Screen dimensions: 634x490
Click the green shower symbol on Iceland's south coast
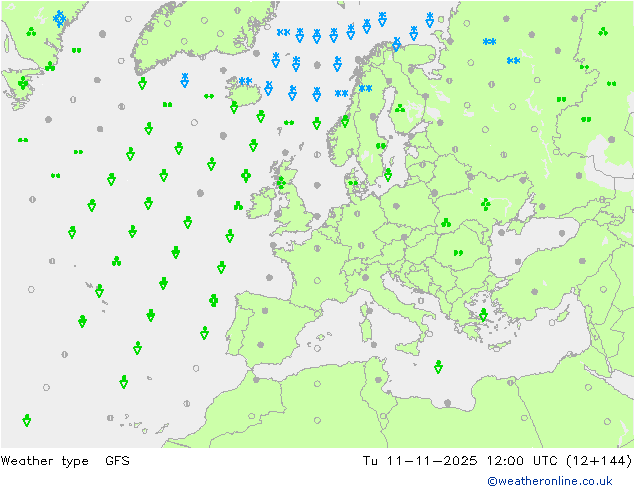(234, 107)
